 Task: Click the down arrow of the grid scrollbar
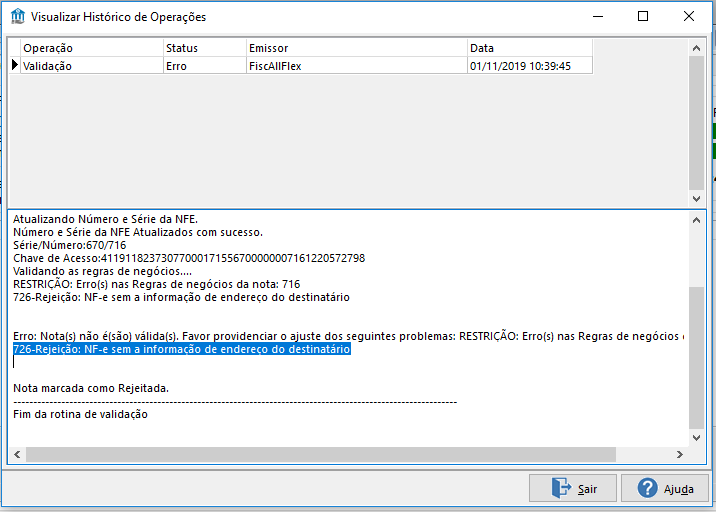tap(696, 199)
